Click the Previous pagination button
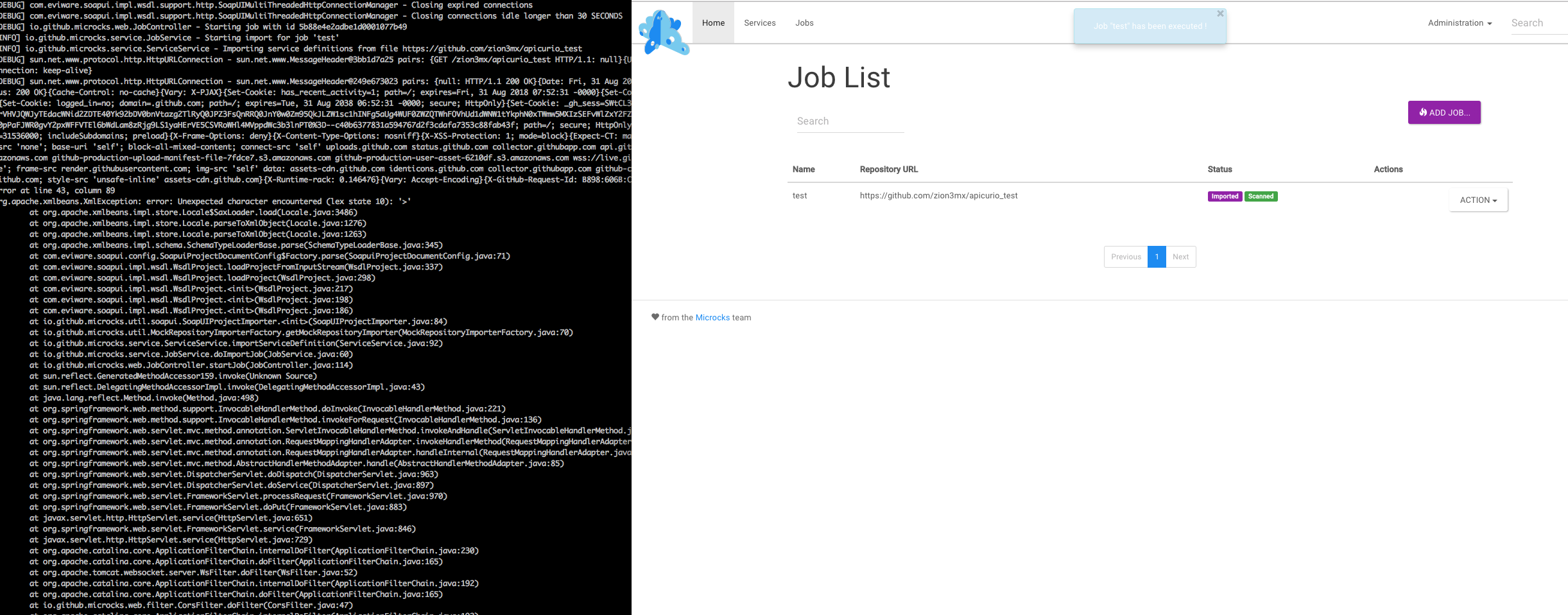Image resolution: width=1568 pixels, height=615 pixels. [1126, 257]
